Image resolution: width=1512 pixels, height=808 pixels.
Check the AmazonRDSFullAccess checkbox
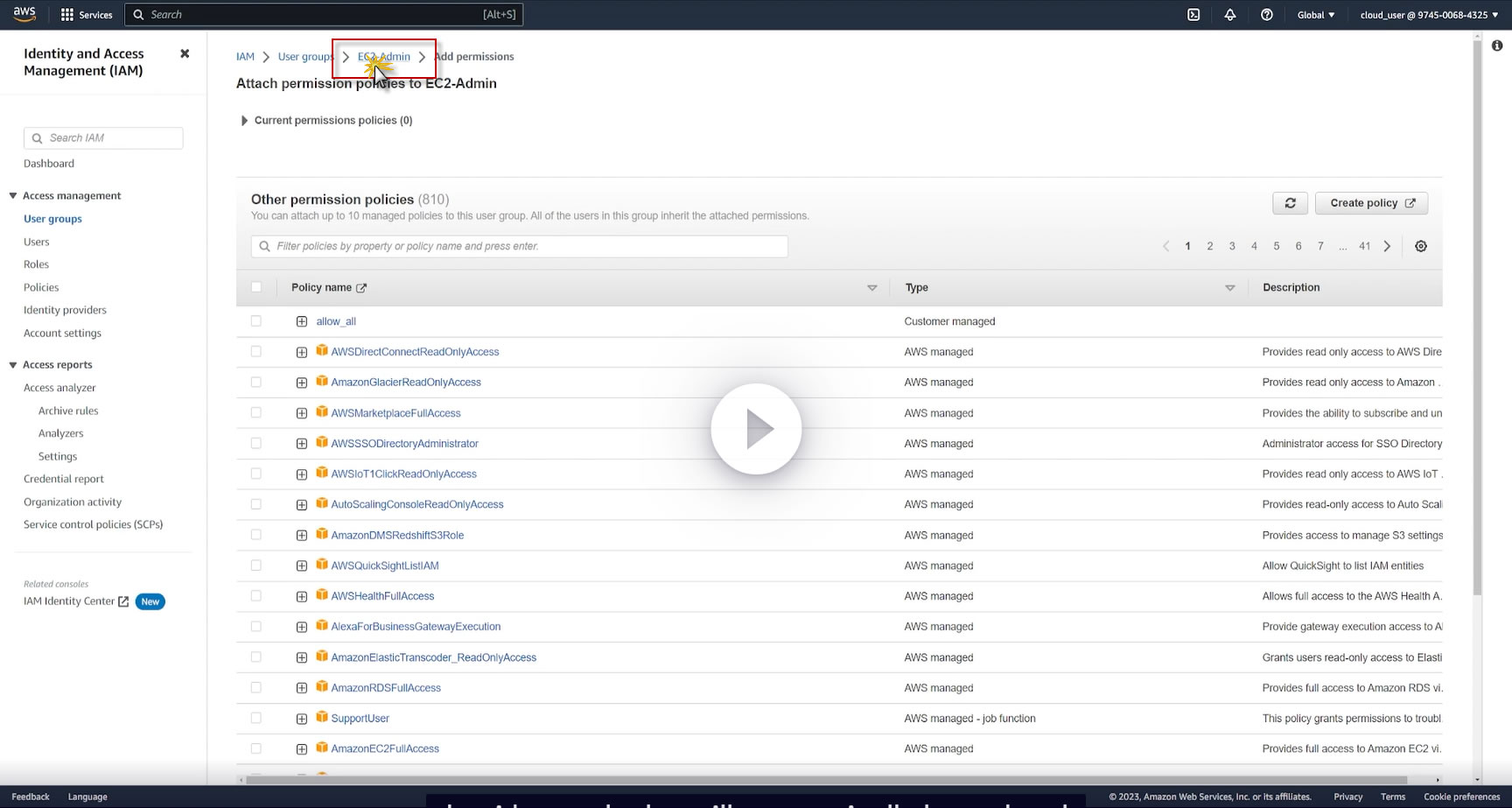256,687
